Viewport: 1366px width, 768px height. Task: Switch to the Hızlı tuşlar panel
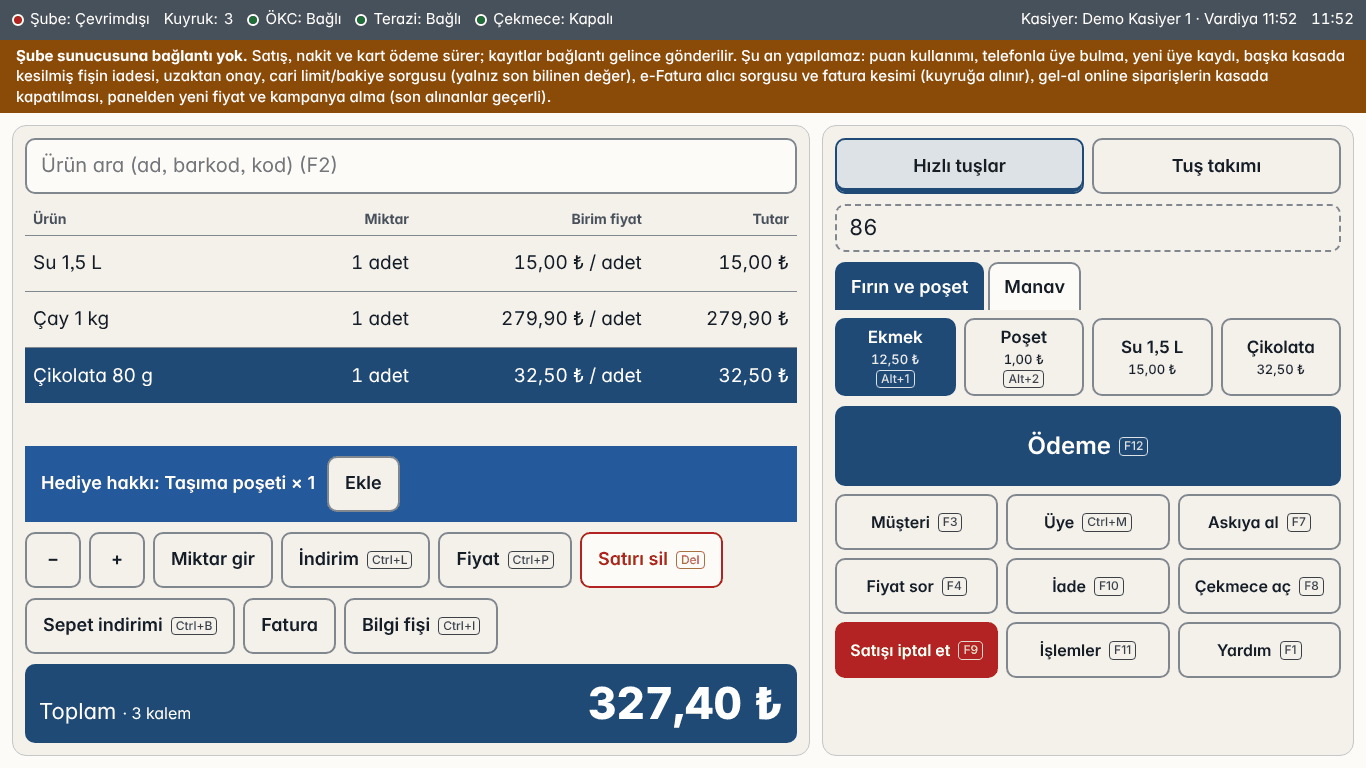[959, 166]
